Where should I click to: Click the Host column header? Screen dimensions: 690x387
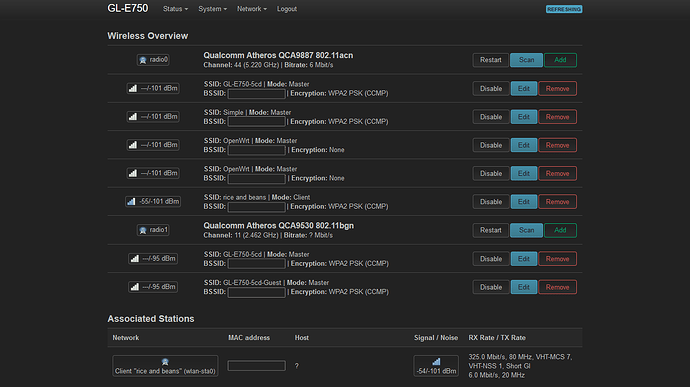[302, 338]
